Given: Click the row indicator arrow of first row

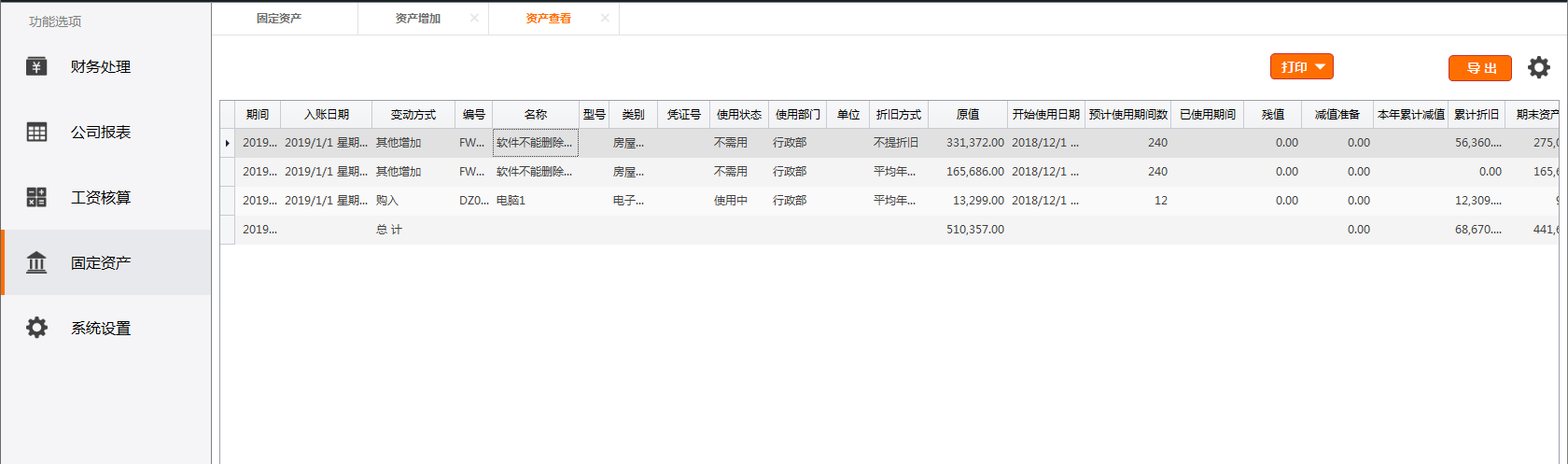Looking at the screenshot, I should (x=227, y=143).
